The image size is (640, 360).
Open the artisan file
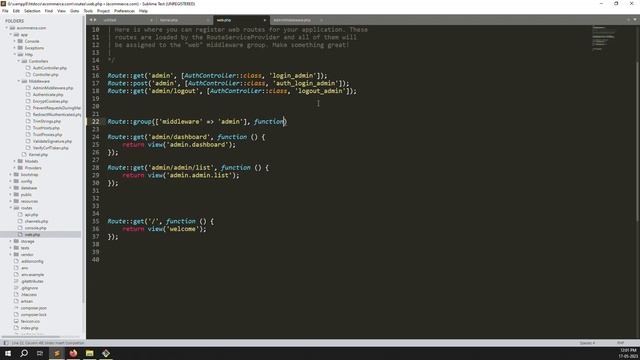pyautogui.click(x=27, y=301)
